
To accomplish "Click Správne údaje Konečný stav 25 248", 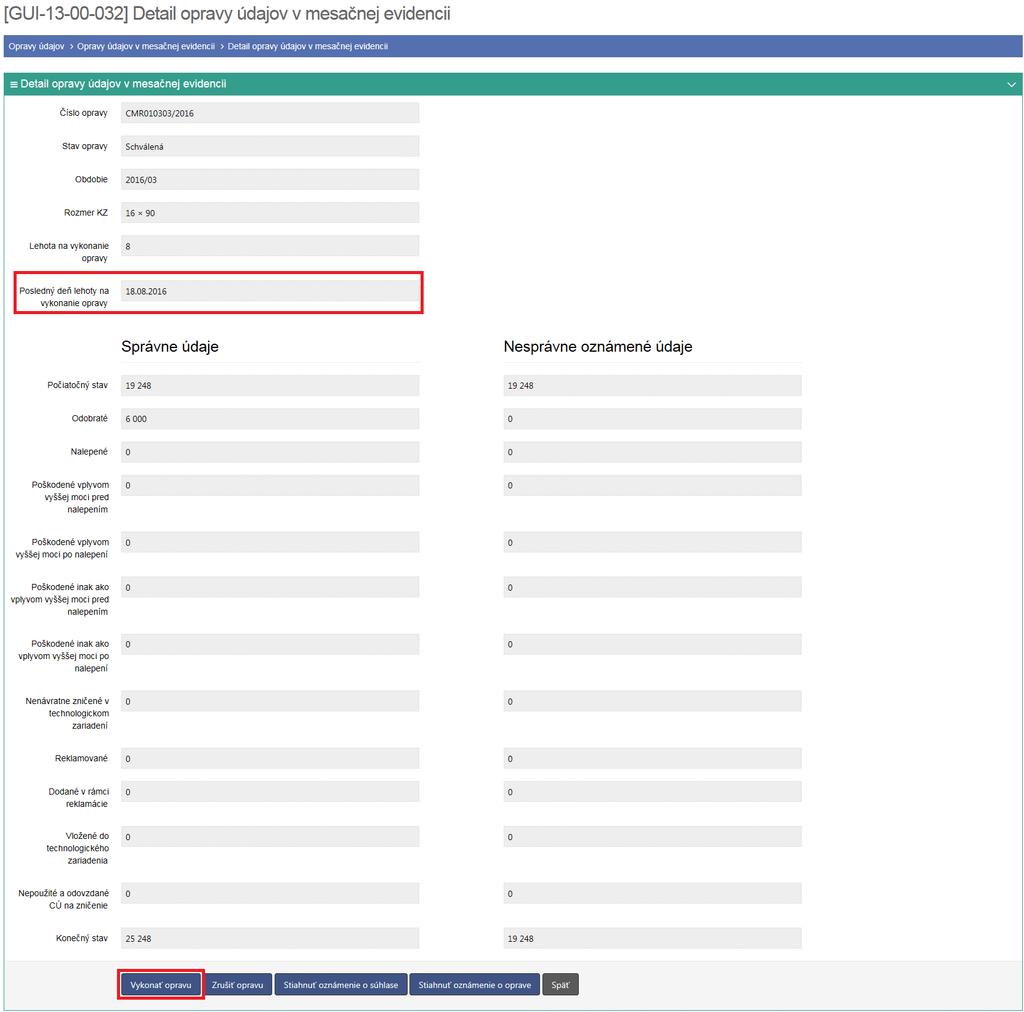I will coord(270,938).
